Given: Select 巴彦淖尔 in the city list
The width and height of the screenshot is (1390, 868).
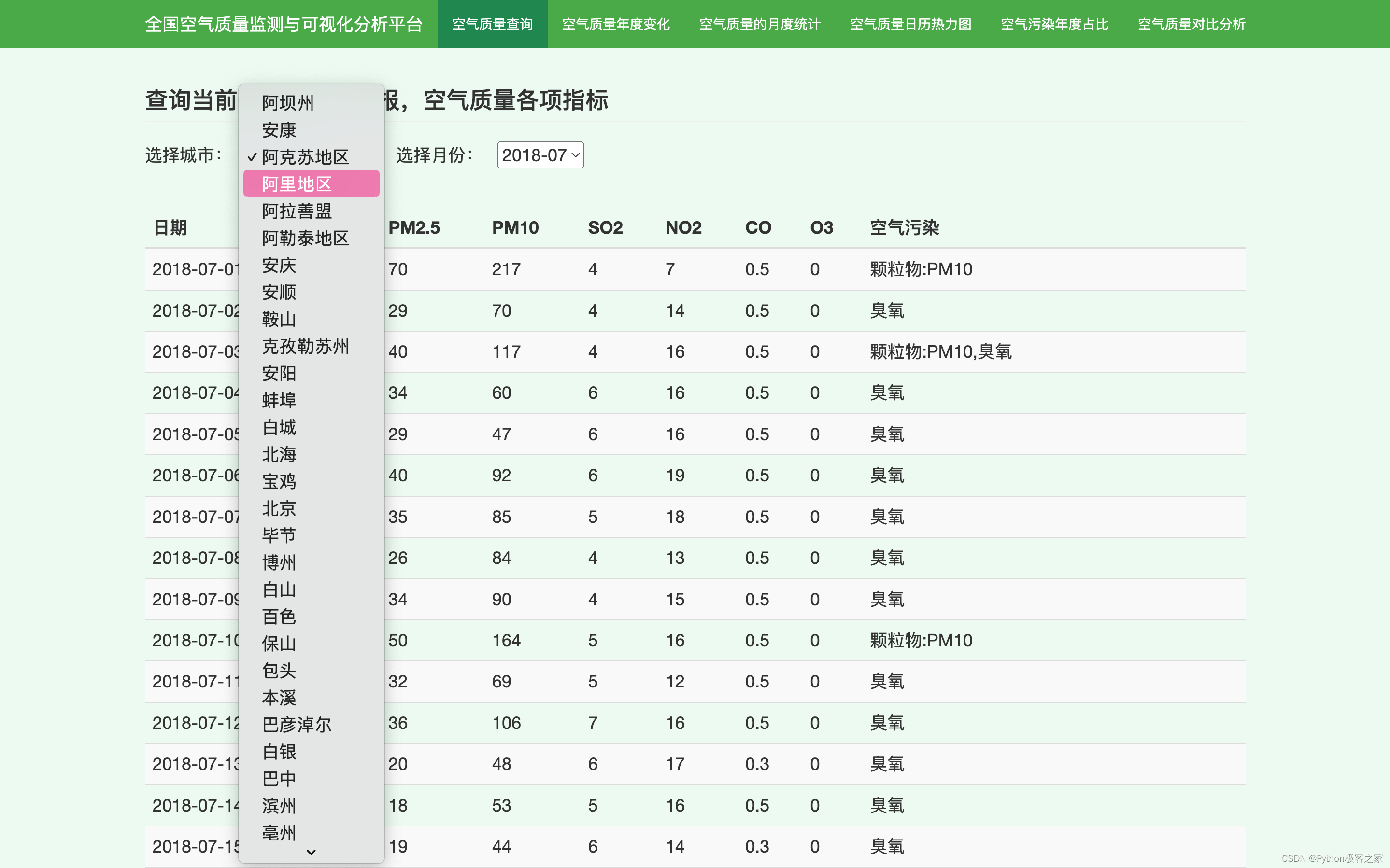Looking at the screenshot, I should [x=296, y=725].
